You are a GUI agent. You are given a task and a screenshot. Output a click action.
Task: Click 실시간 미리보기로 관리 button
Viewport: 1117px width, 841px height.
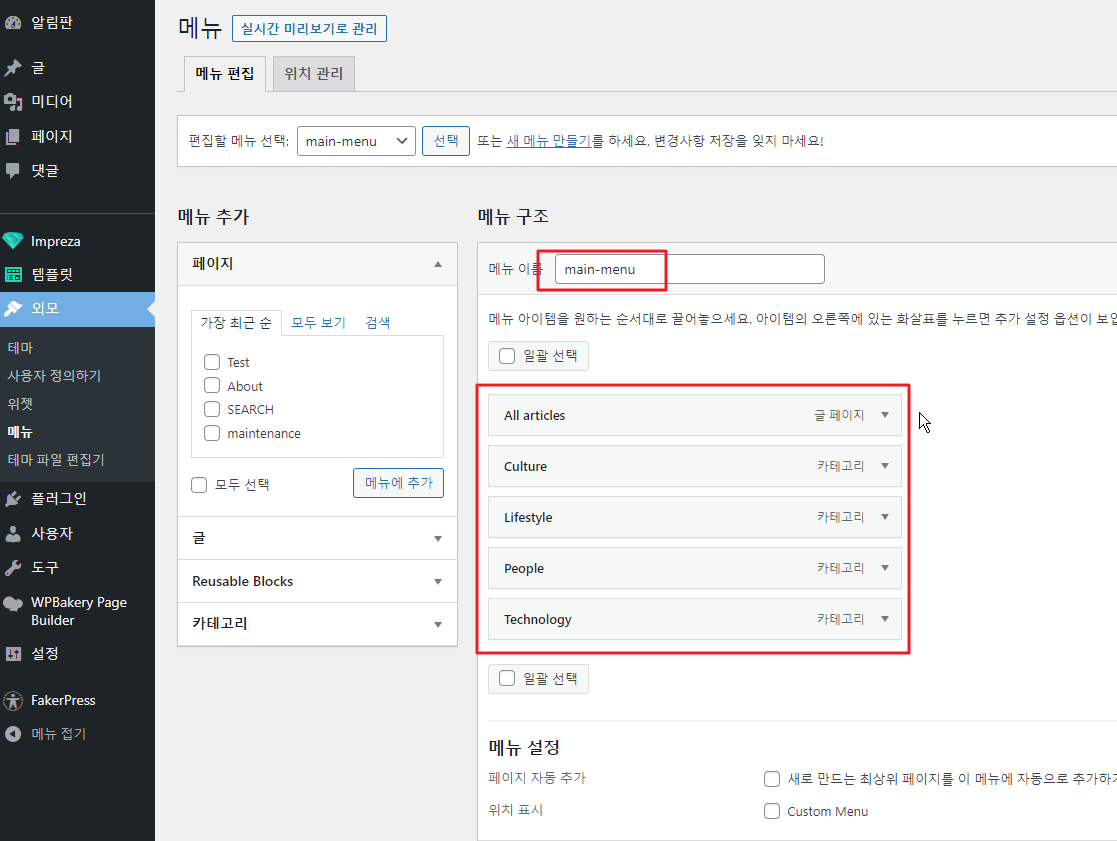309,28
